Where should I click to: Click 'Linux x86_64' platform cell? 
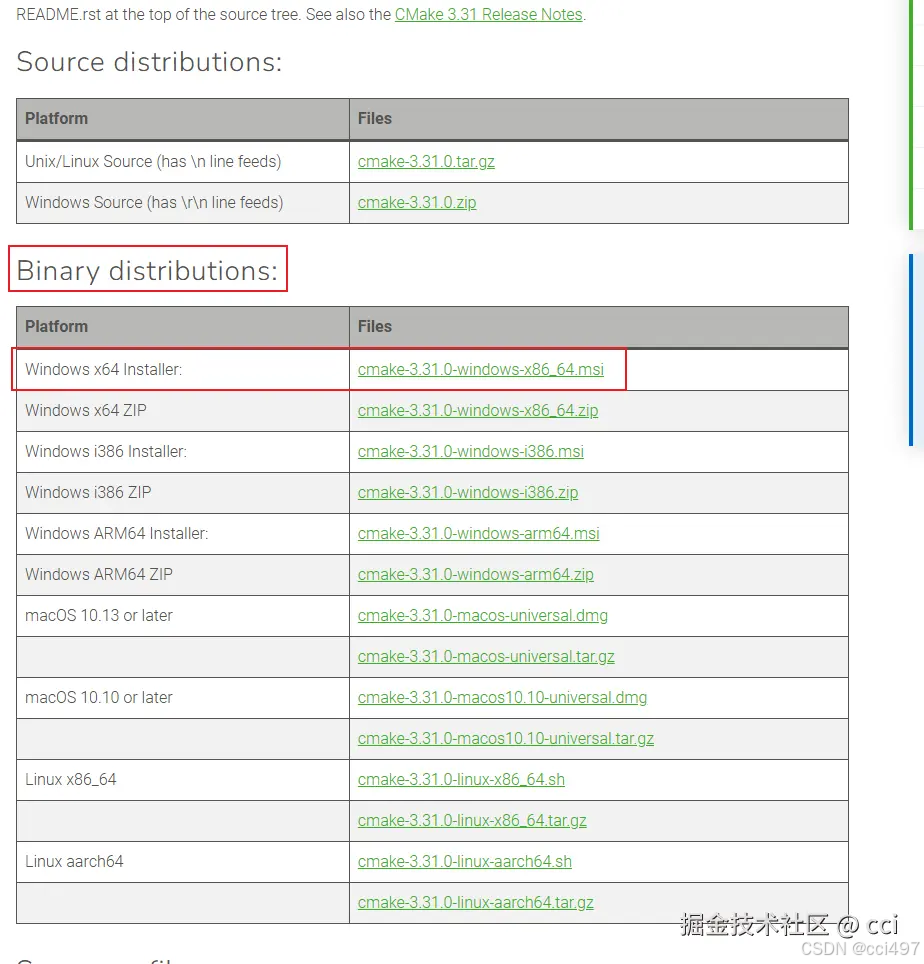click(183, 780)
